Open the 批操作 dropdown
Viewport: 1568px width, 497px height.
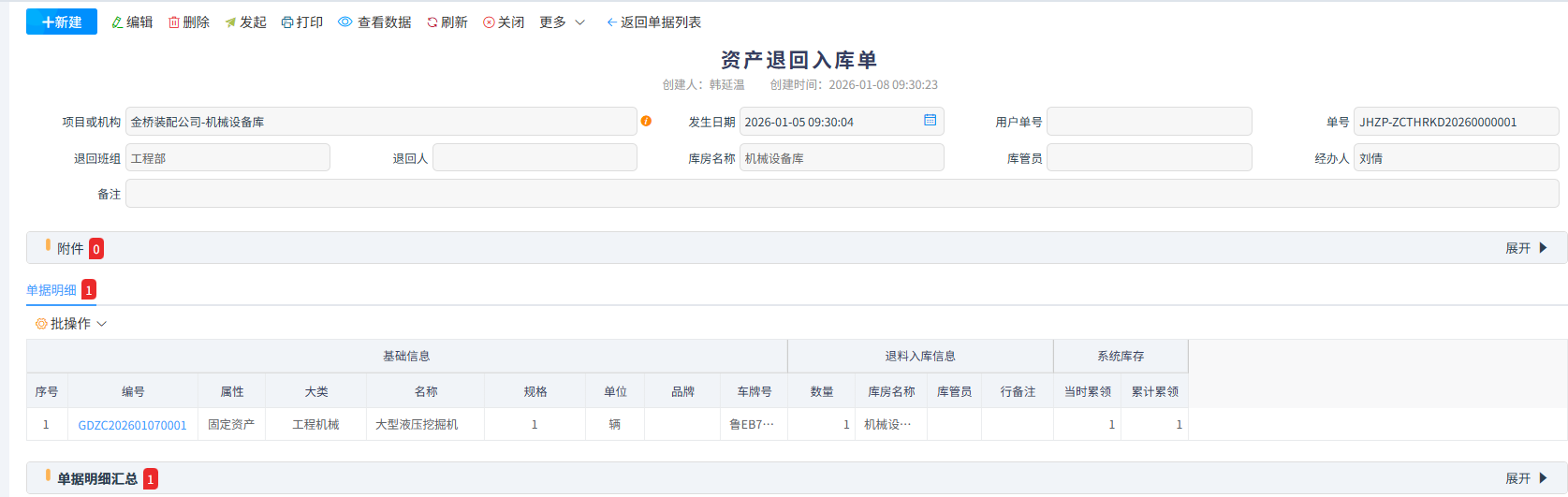tap(71, 324)
